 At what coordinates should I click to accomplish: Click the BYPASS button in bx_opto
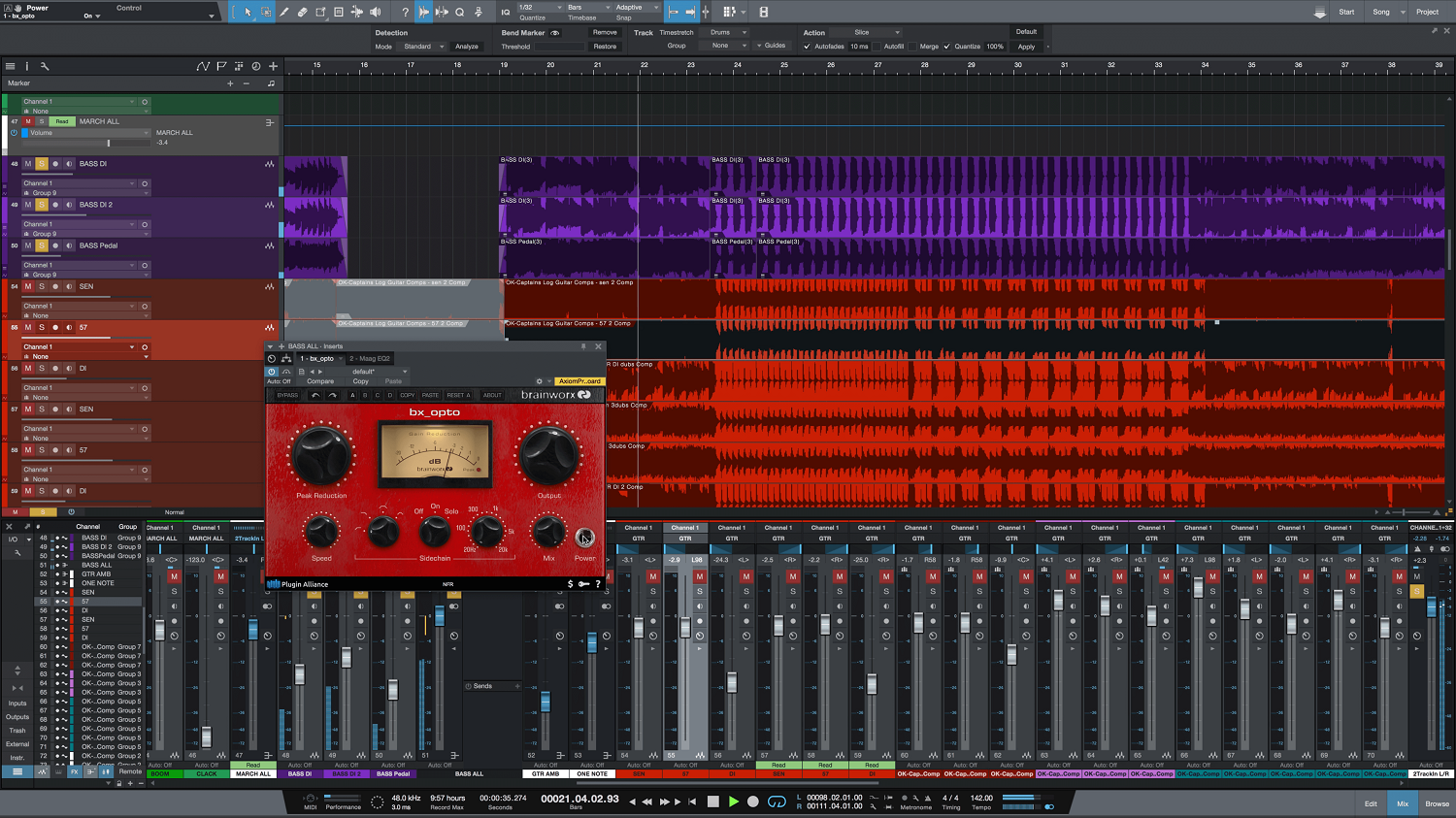pos(287,395)
